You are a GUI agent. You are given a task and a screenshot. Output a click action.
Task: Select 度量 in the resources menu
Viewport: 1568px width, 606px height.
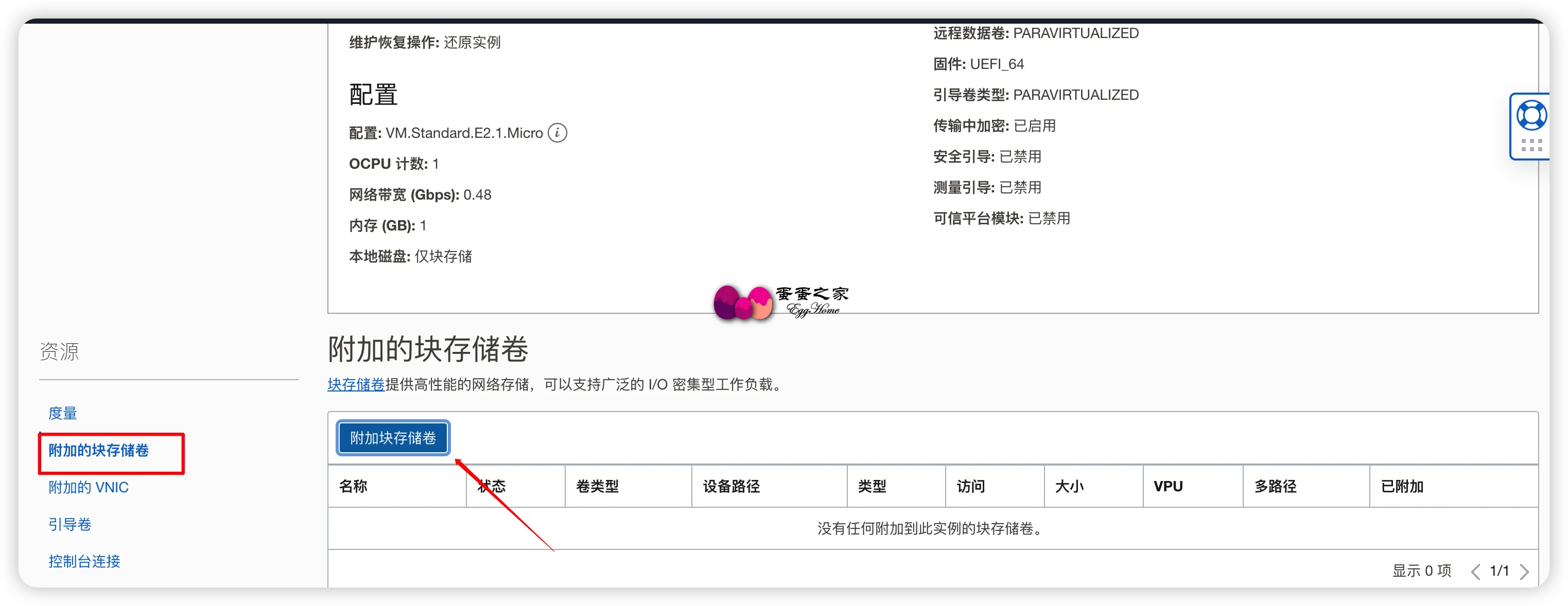pos(63,413)
